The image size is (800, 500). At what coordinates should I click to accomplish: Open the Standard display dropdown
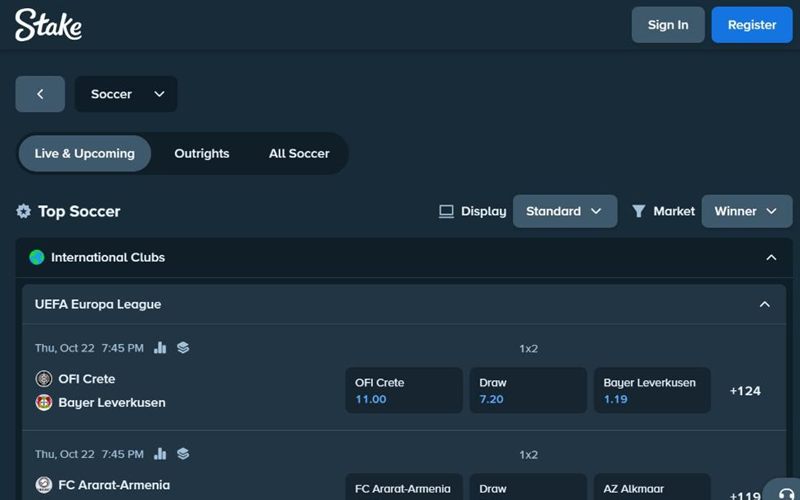tap(565, 211)
